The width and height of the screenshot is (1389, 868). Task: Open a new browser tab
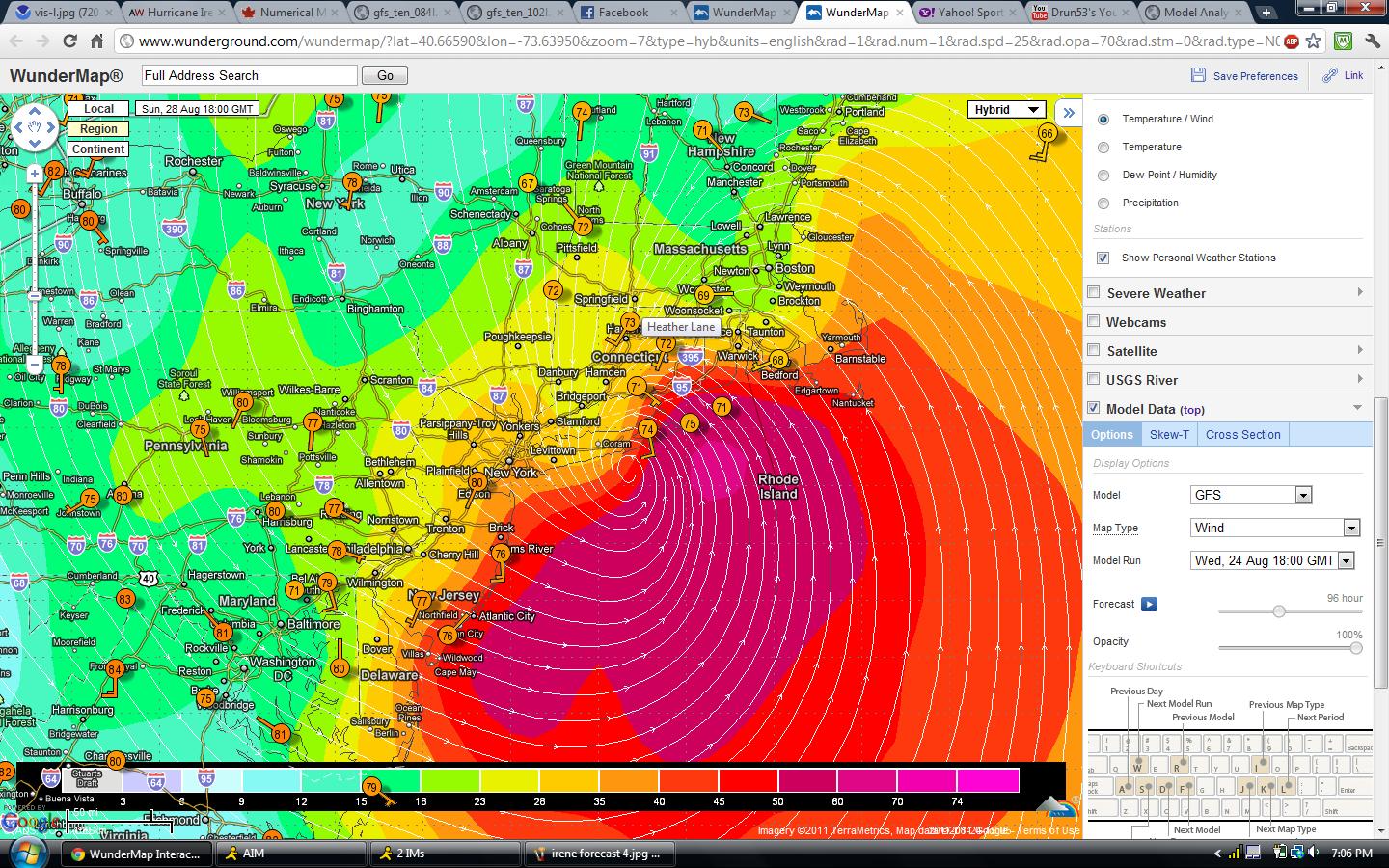[x=1266, y=13]
